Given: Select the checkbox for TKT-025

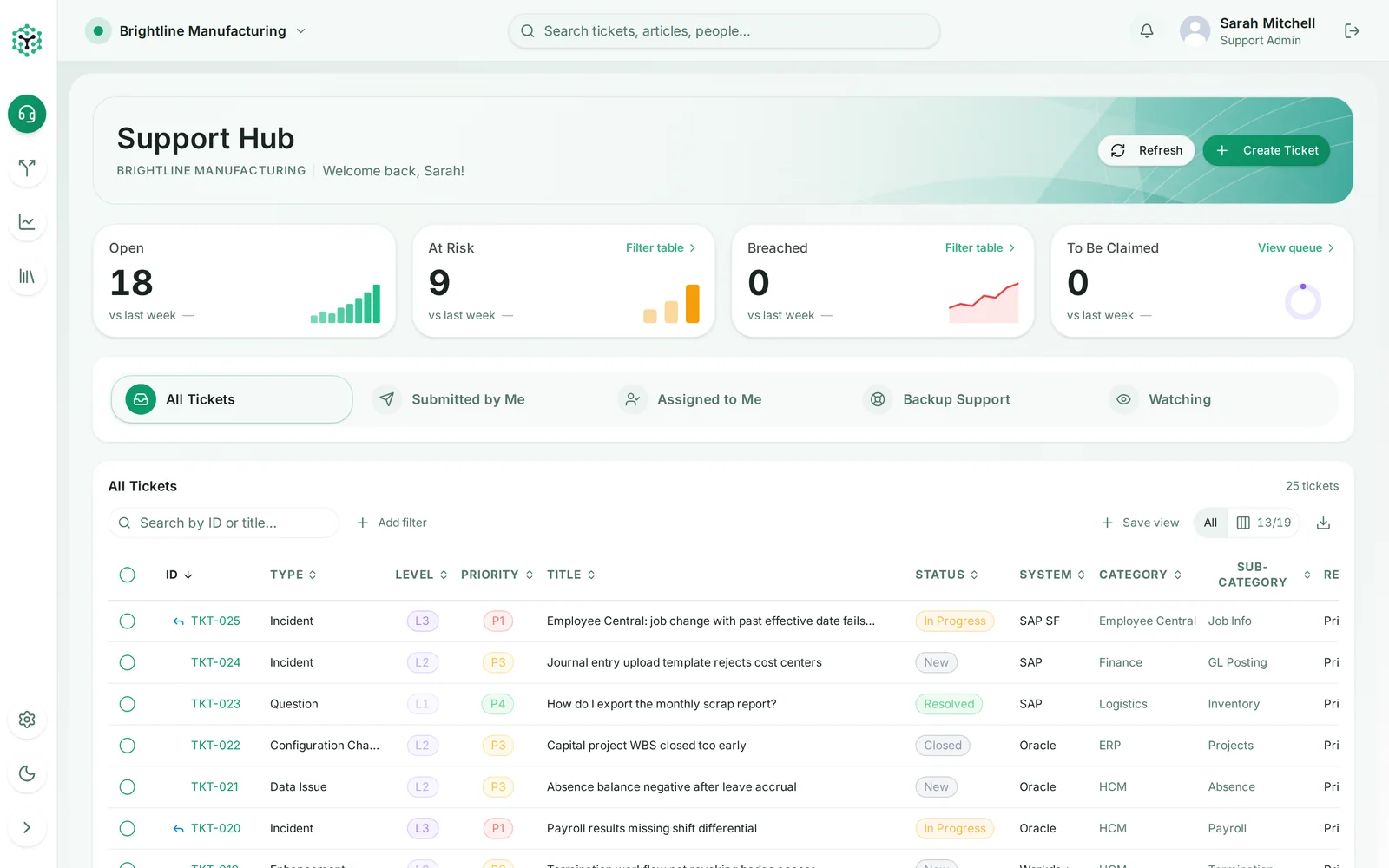Looking at the screenshot, I should coord(128,621).
